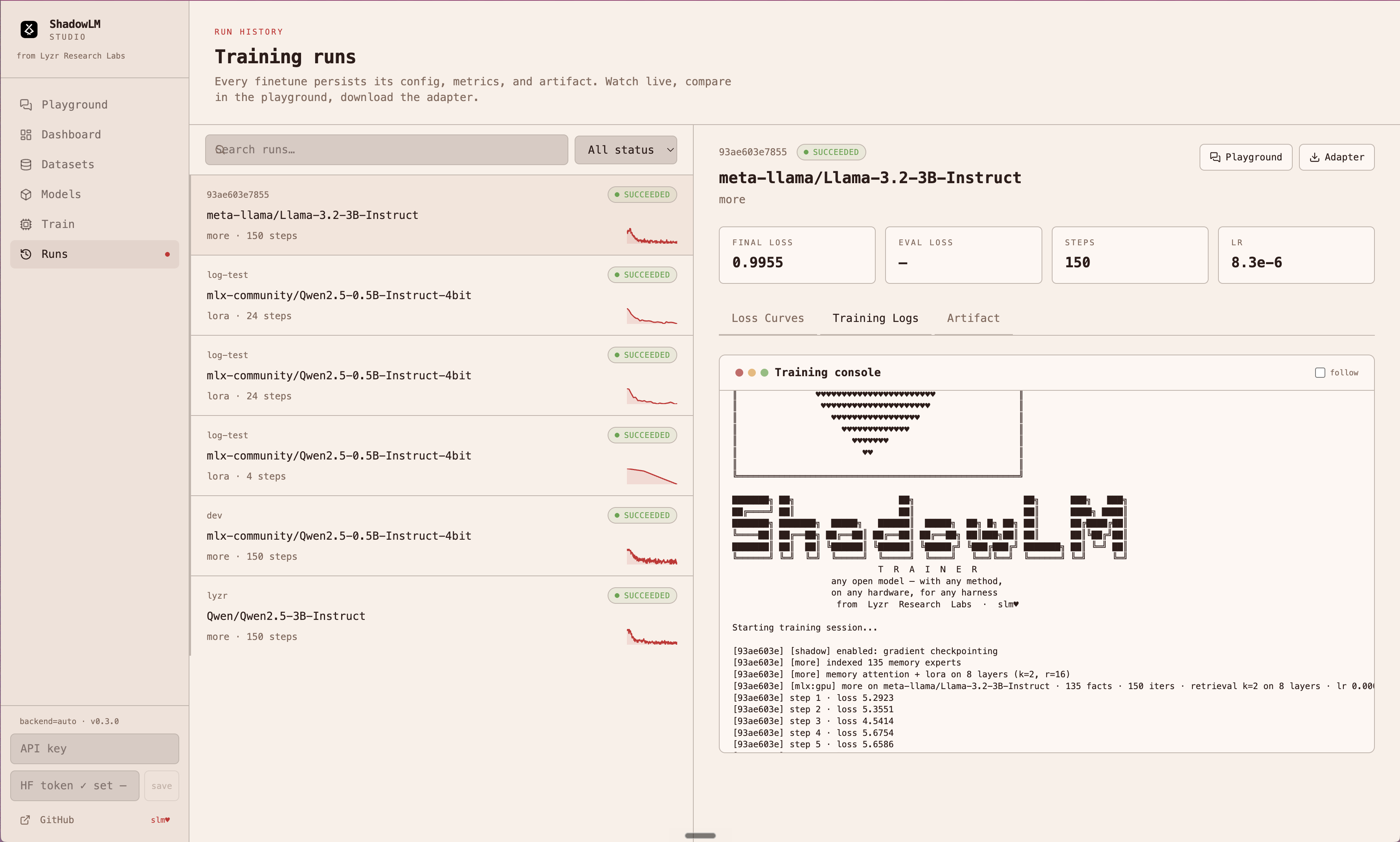
Task: Select run 93ae603e7855 in the list
Action: (441, 215)
